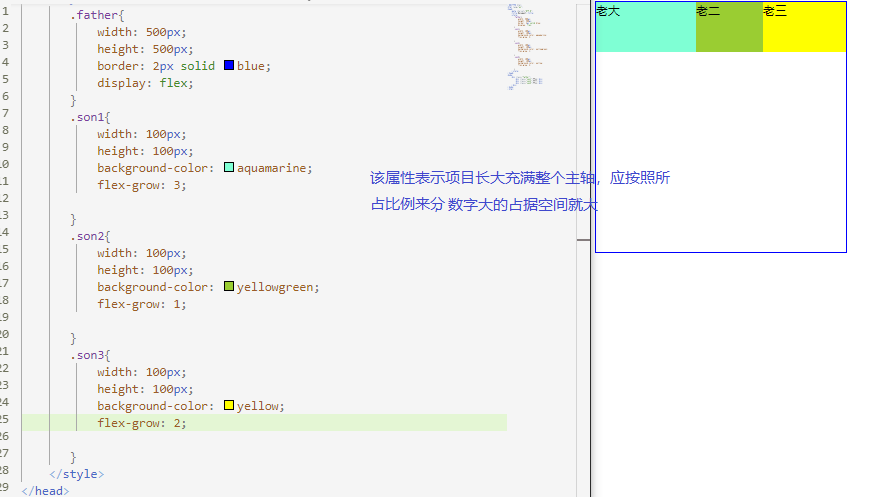This screenshot has height=497, width=877.
Task: Click the .son3 selector text
Action: click(87, 355)
